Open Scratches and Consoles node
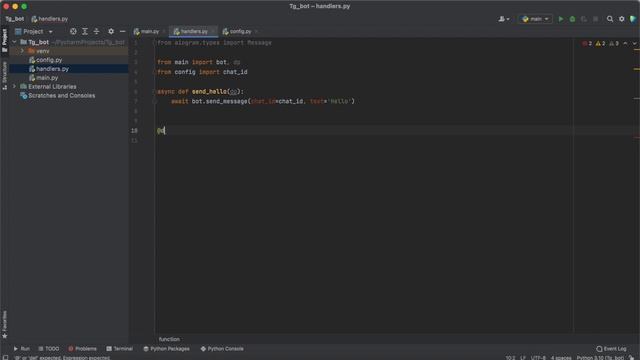 tap(61, 96)
